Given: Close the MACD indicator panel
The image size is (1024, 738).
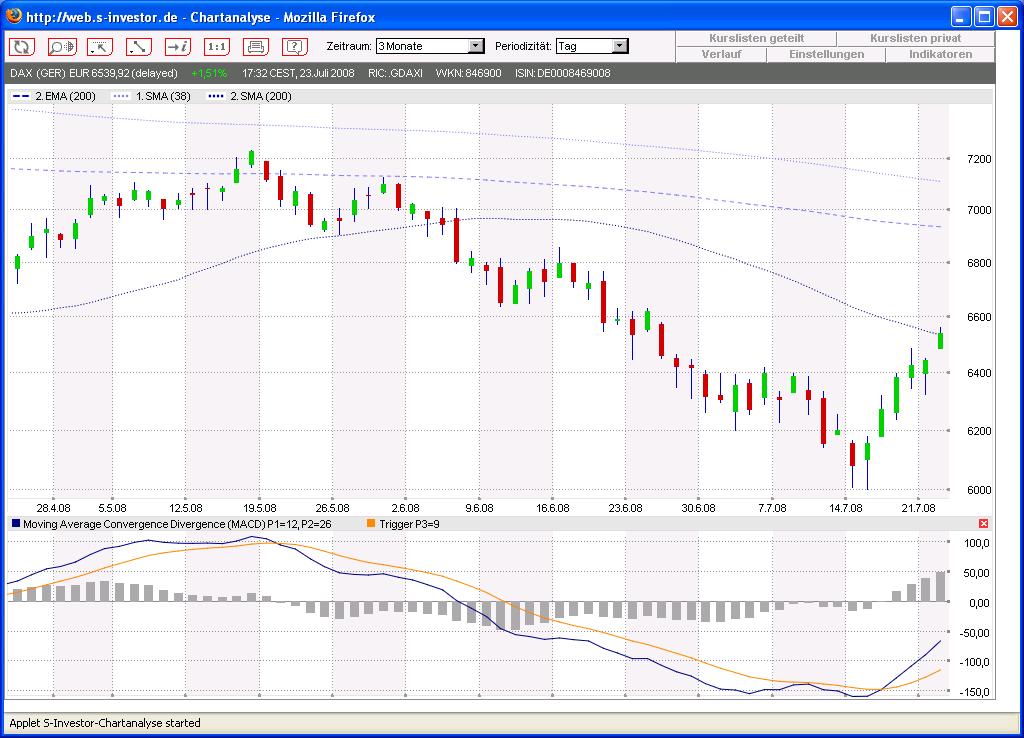Looking at the screenshot, I should [x=984, y=524].
